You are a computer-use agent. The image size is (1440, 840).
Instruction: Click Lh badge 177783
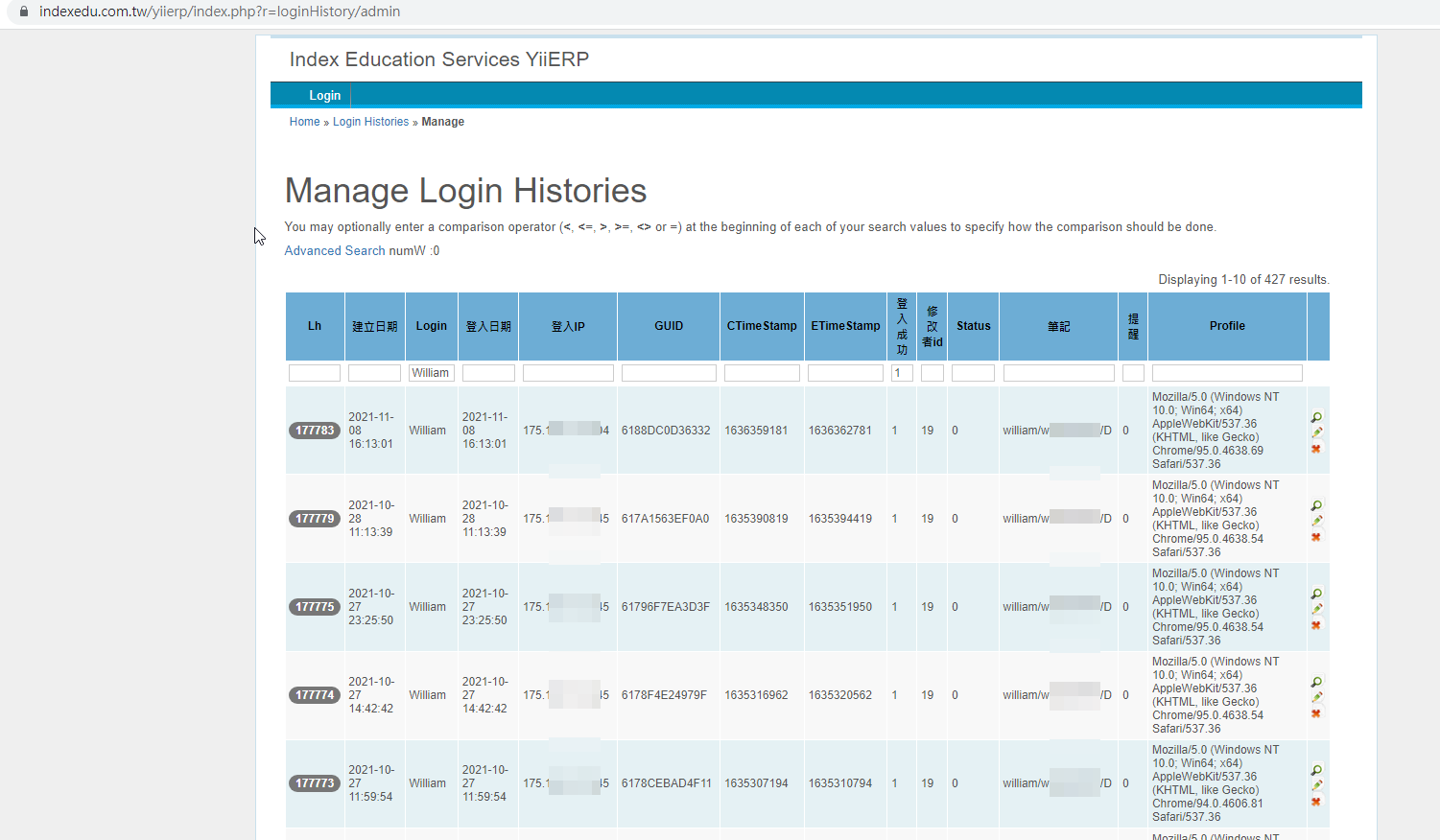[315, 431]
